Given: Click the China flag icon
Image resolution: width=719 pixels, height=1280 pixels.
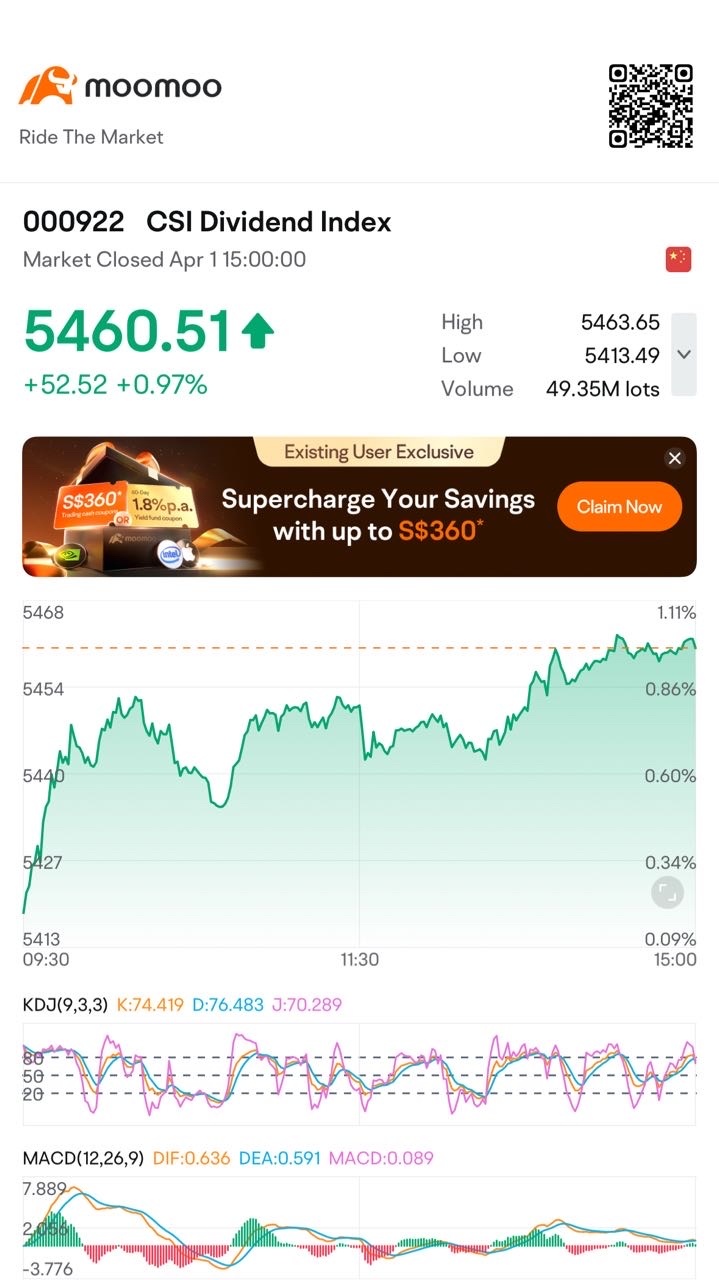Looking at the screenshot, I should pyautogui.click(x=678, y=259).
